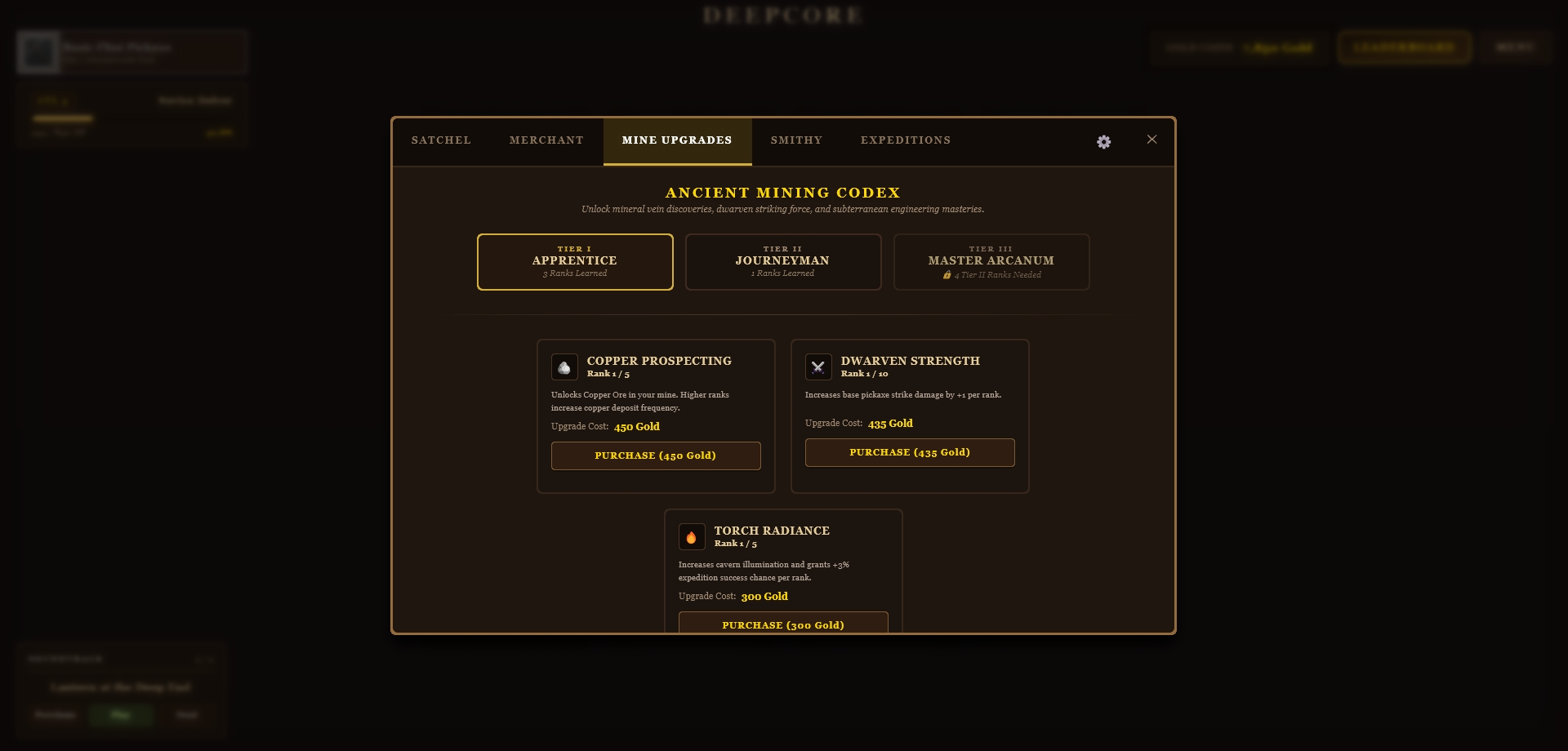Viewport: 1568px width, 751px height.
Task: Click the Torch Radiance flame icon
Action: coord(692,537)
